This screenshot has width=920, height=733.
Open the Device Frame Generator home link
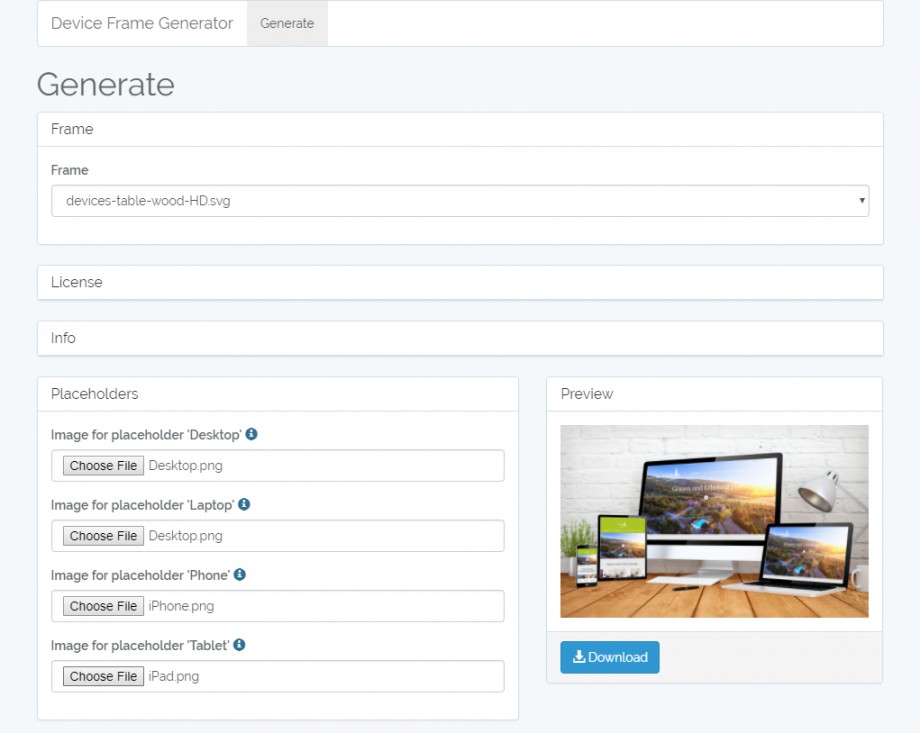pyautogui.click(x=142, y=23)
